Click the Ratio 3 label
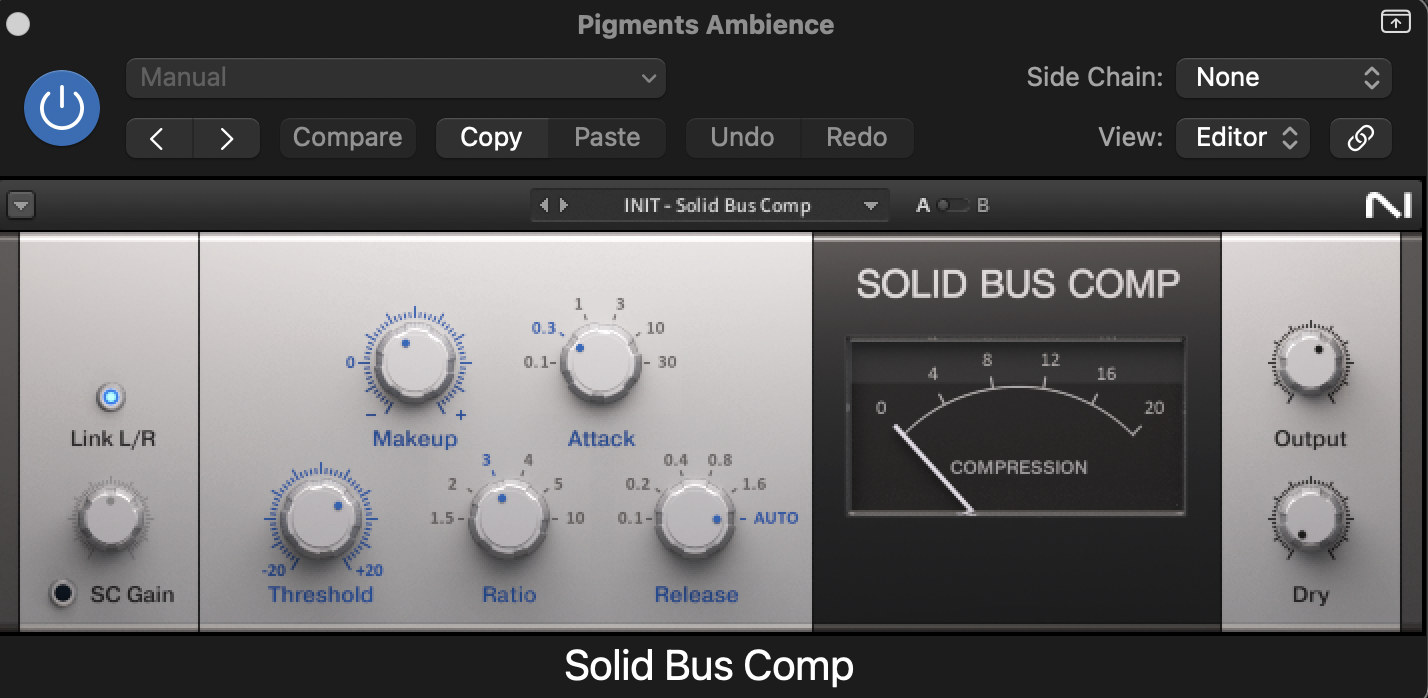 click(x=487, y=461)
